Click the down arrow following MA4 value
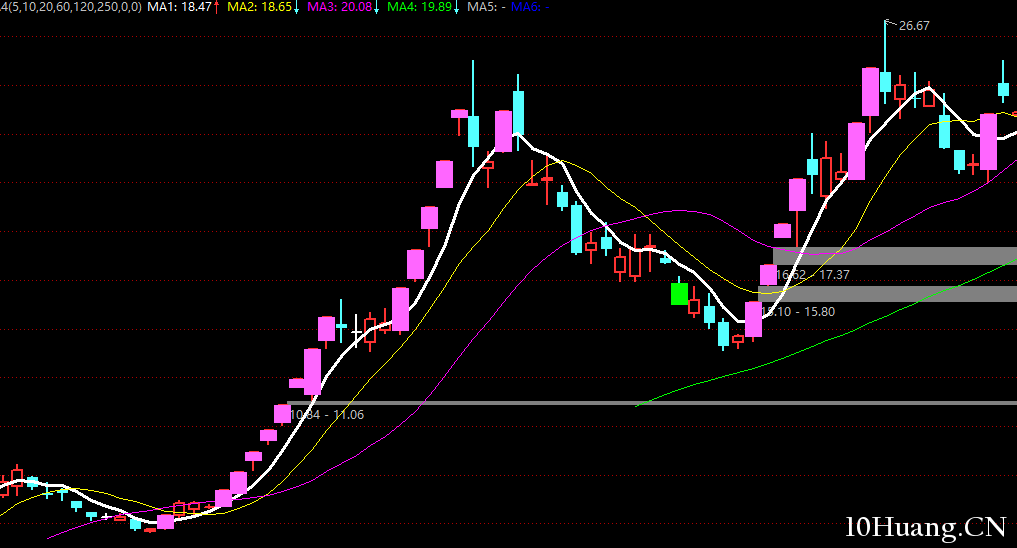Screen dimensions: 1017x548 (x=456, y=7)
